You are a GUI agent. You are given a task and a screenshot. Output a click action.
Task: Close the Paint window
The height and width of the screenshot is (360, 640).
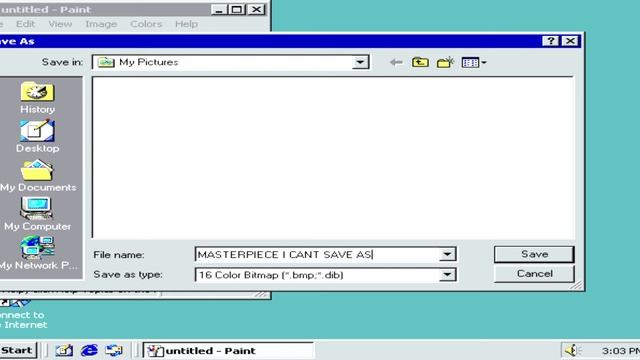coord(256,9)
